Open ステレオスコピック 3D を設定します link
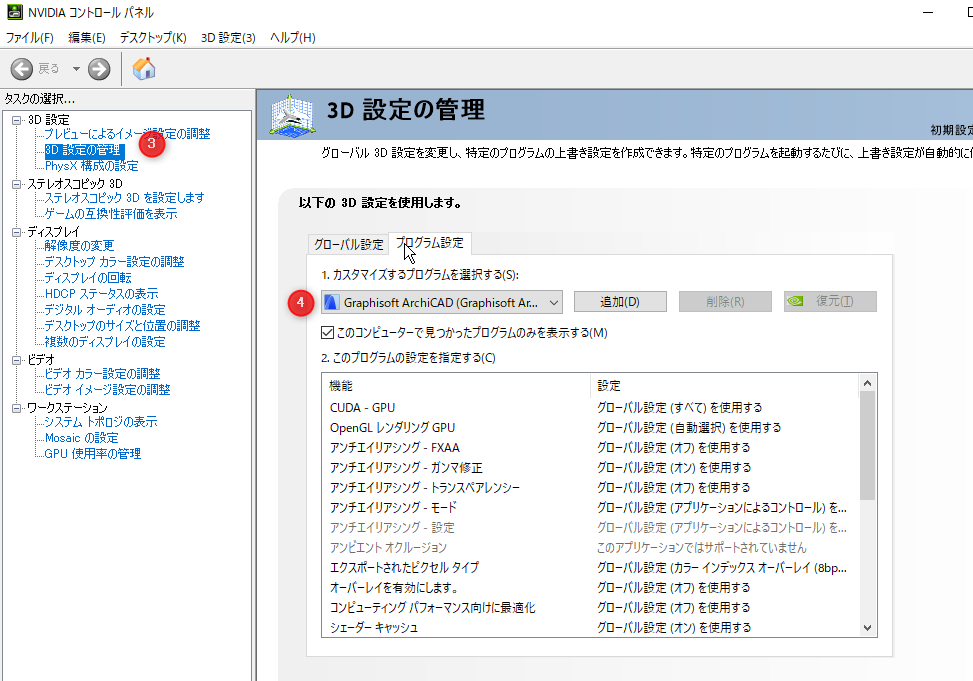This screenshot has height=681, width=973. pyautogui.click(x=124, y=198)
